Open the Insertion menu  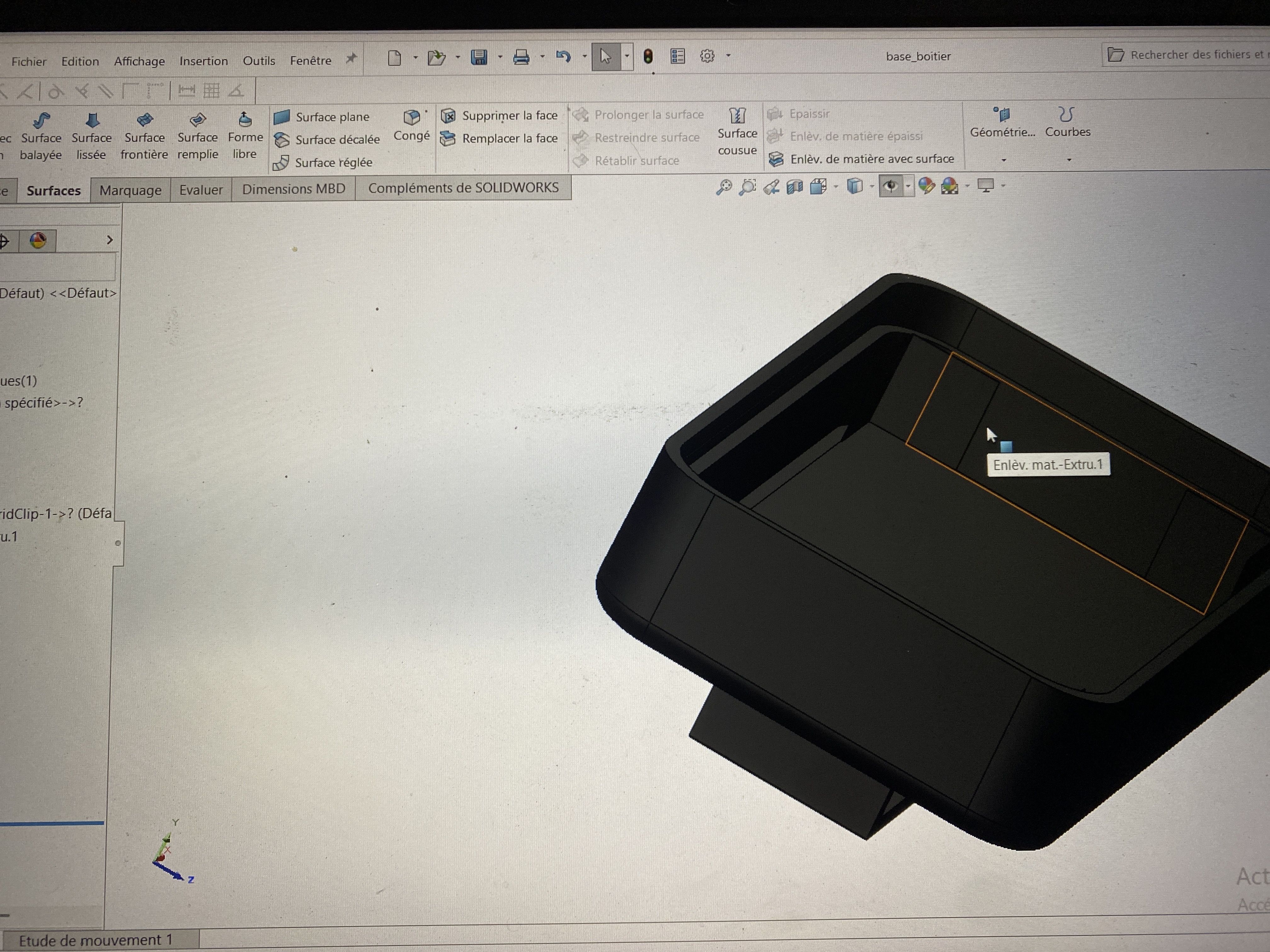203,61
